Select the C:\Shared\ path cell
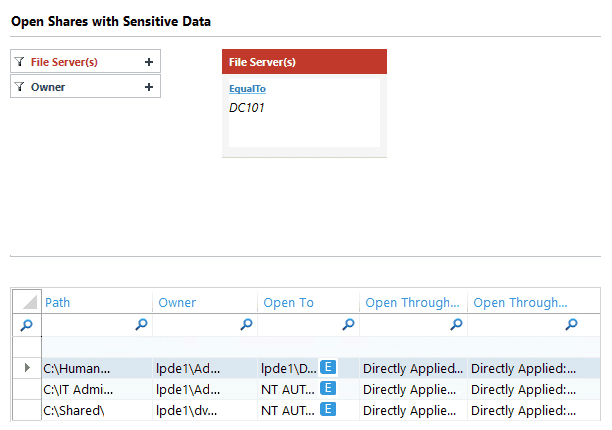 (x=97, y=410)
